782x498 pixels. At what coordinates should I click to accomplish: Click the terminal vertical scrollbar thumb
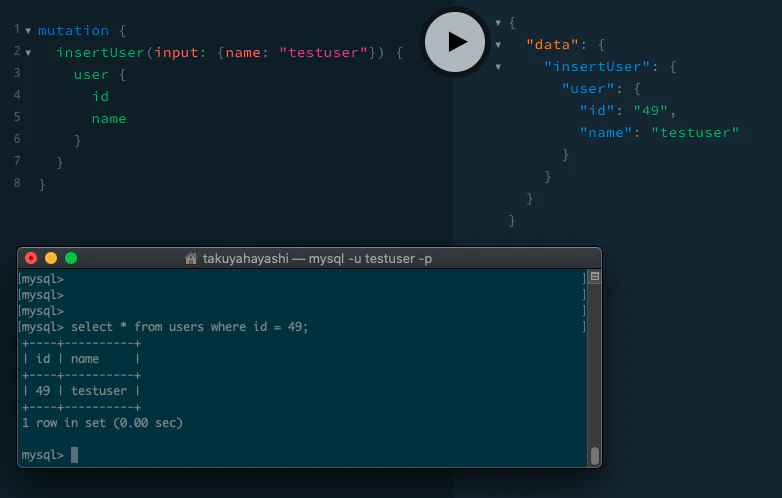(x=594, y=456)
